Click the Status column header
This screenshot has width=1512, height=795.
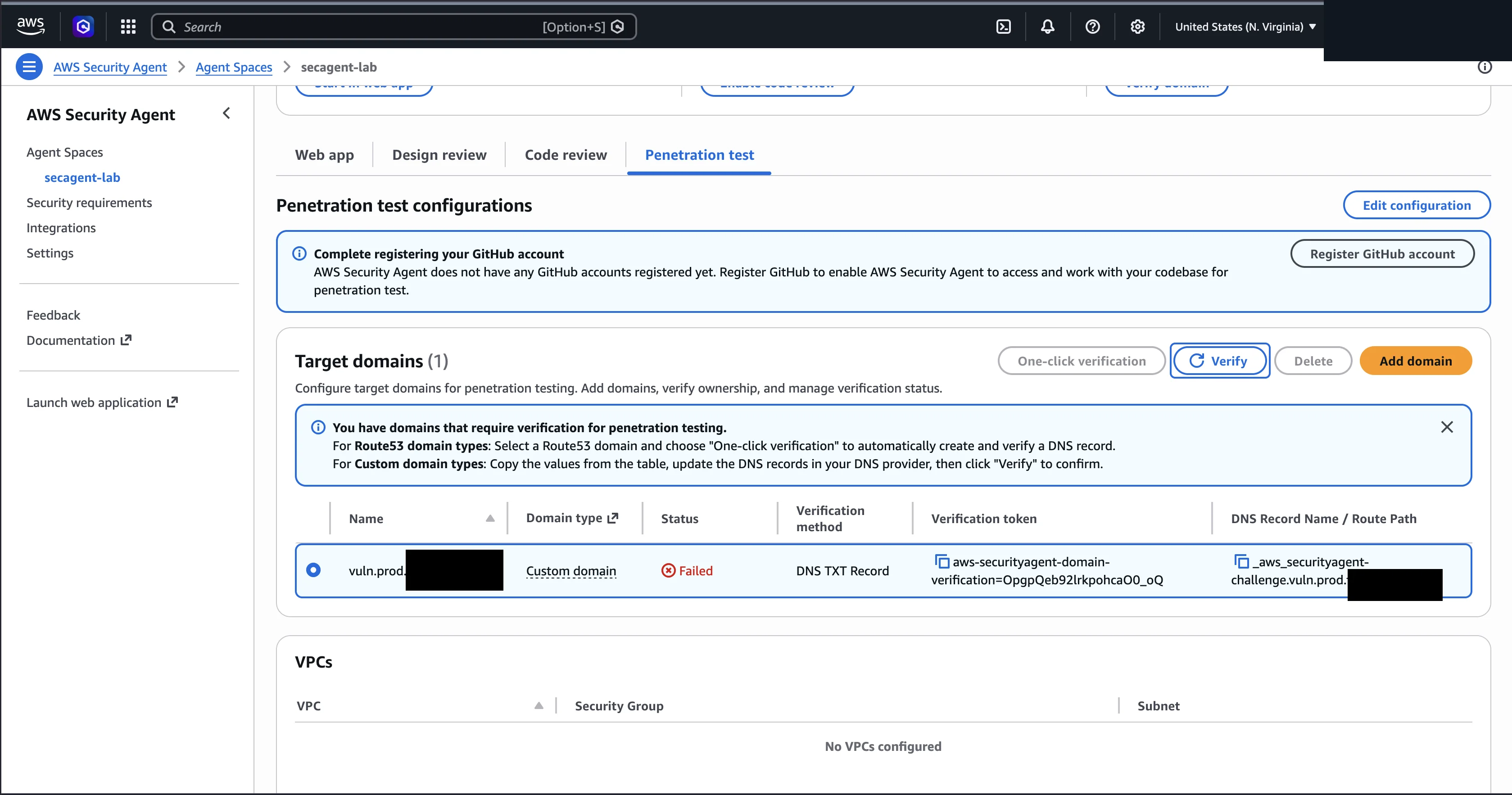[x=680, y=518]
